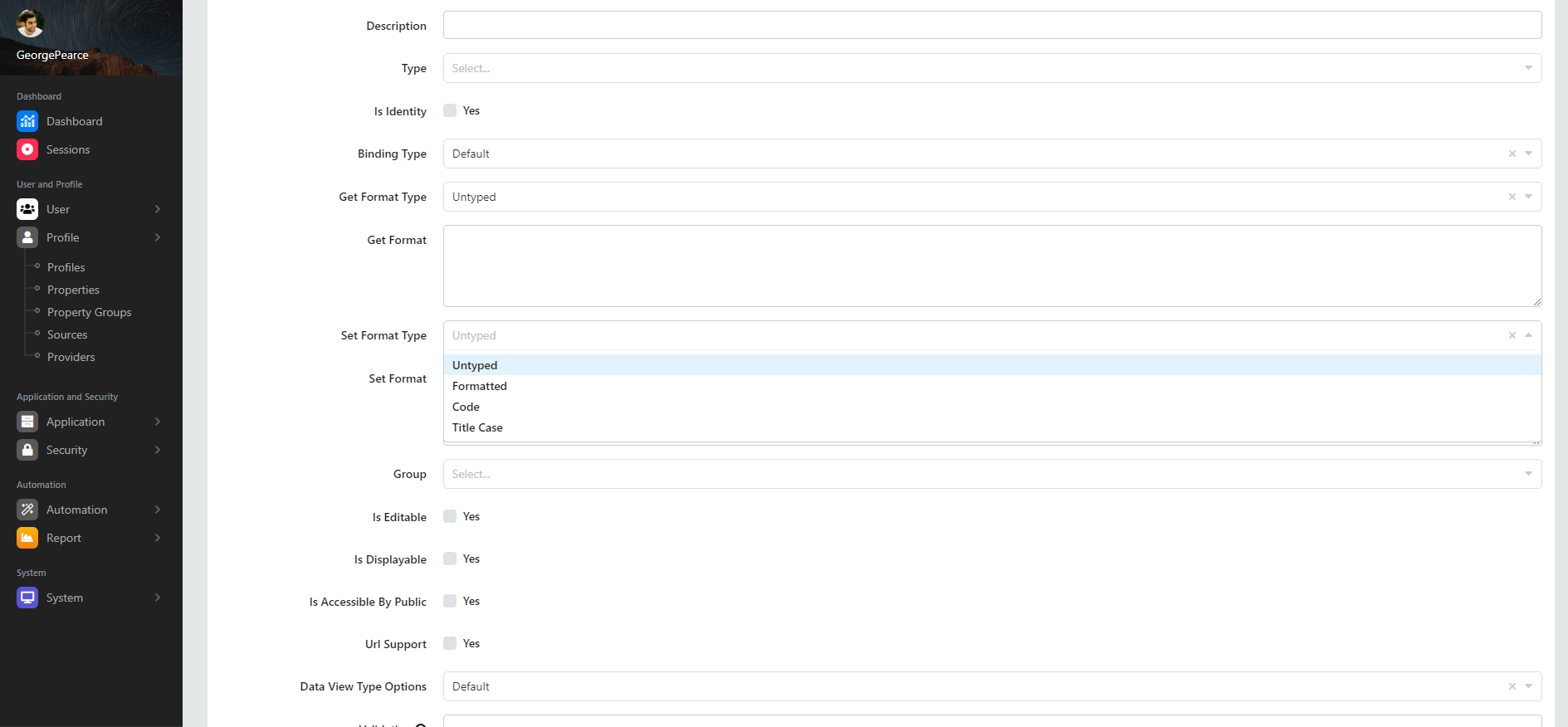Open the Providers submenu item
Image resolution: width=1568 pixels, height=727 pixels.
tap(71, 357)
